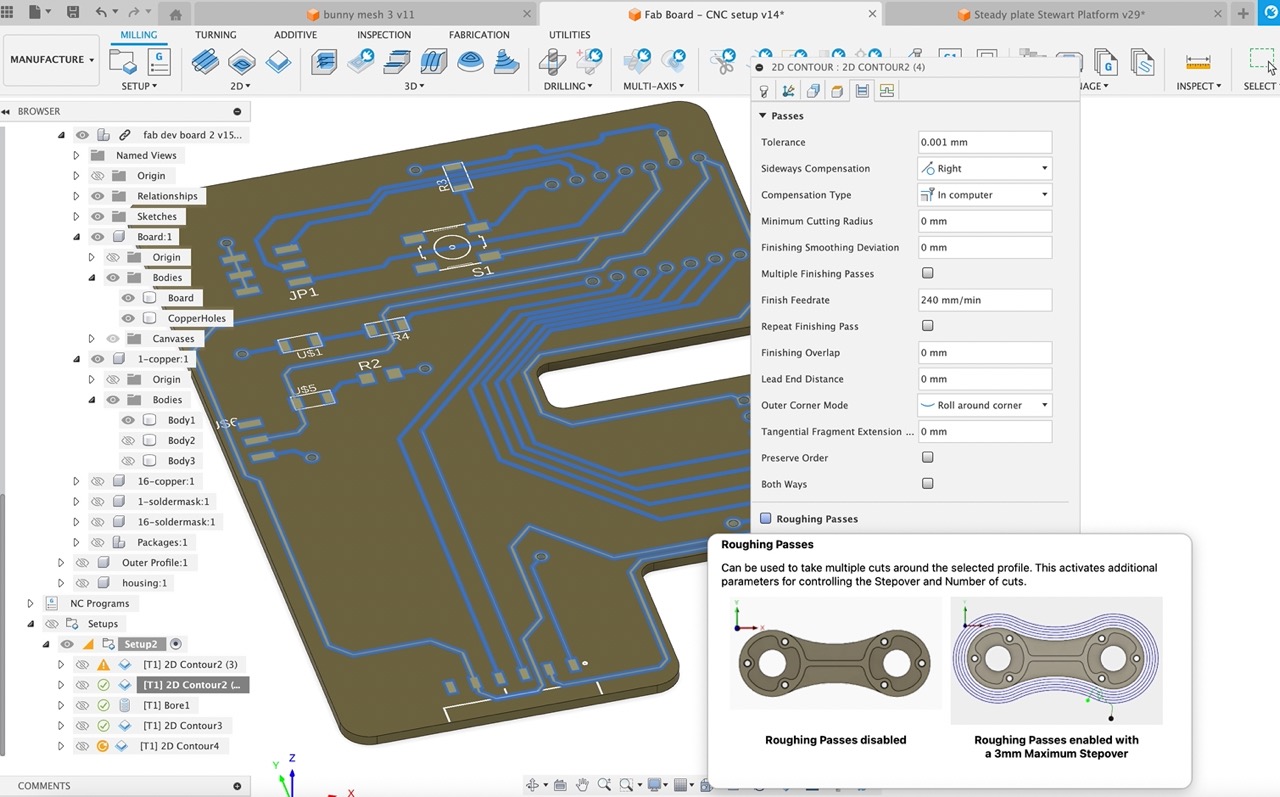This screenshot has width=1280, height=797.
Task: Click the new Setup icon in toolbar
Action: 123,62
